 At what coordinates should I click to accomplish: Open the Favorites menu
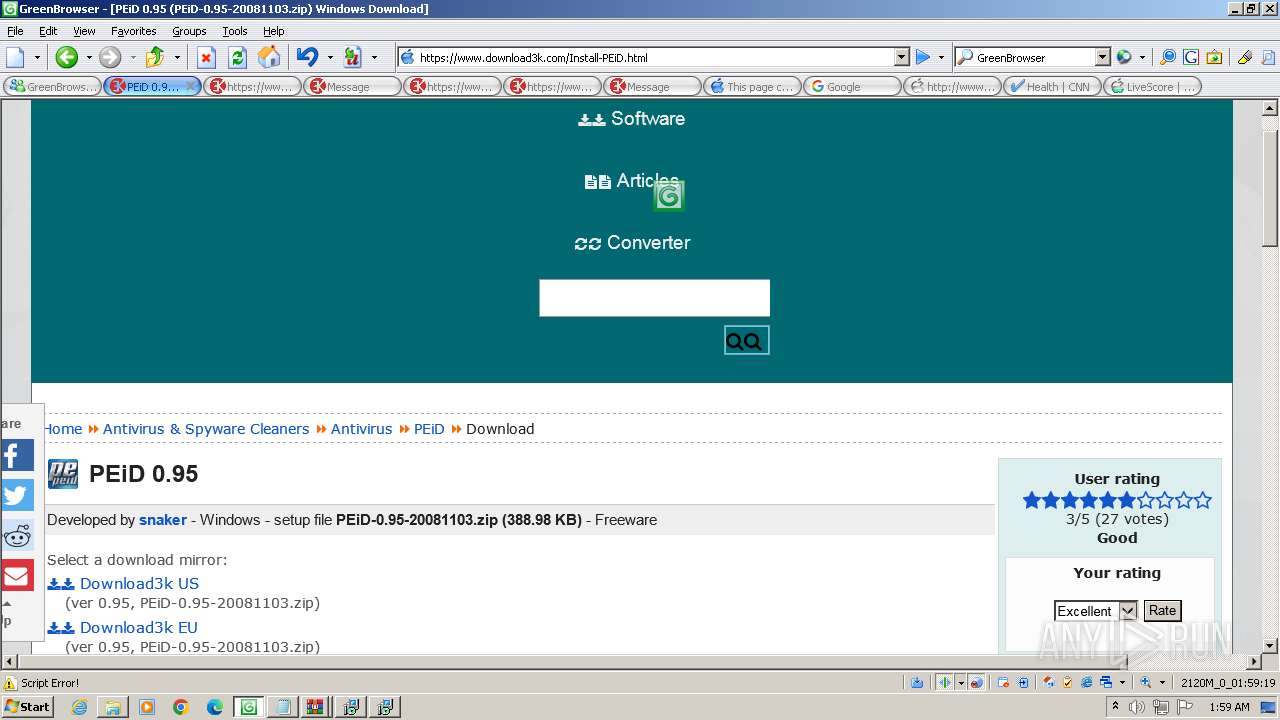pyautogui.click(x=133, y=31)
